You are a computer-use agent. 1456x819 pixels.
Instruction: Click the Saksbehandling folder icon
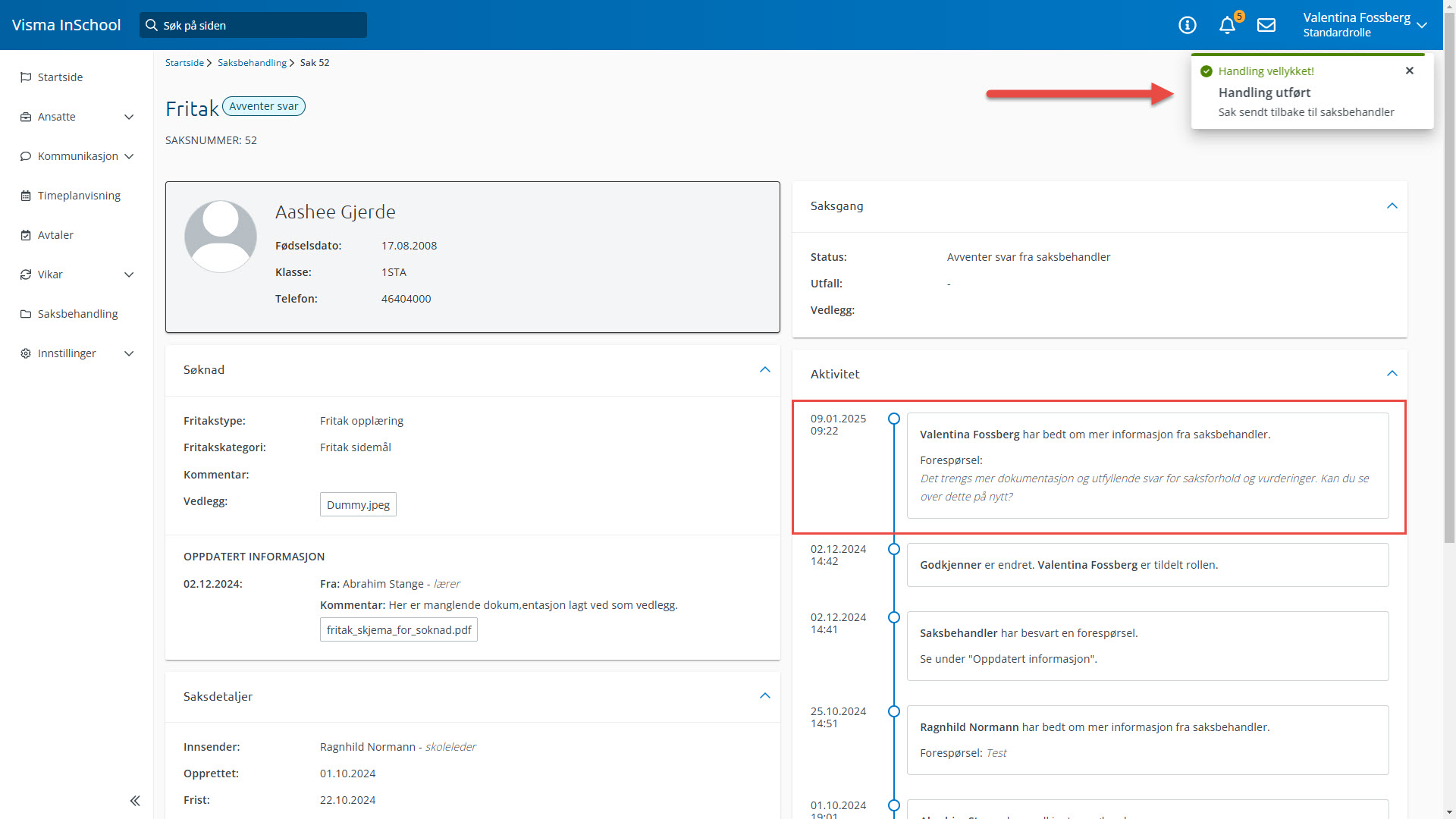[26, 314]
